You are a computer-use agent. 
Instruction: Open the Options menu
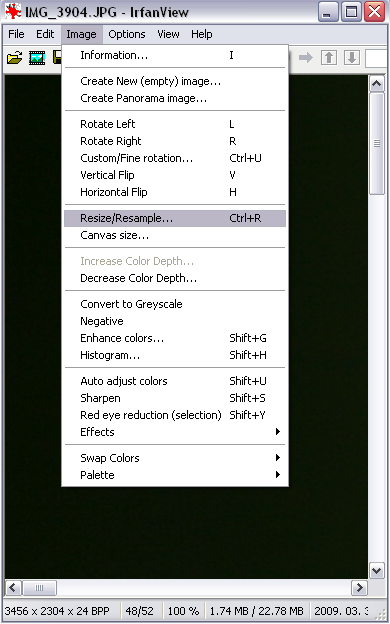(x=127, y=34)
